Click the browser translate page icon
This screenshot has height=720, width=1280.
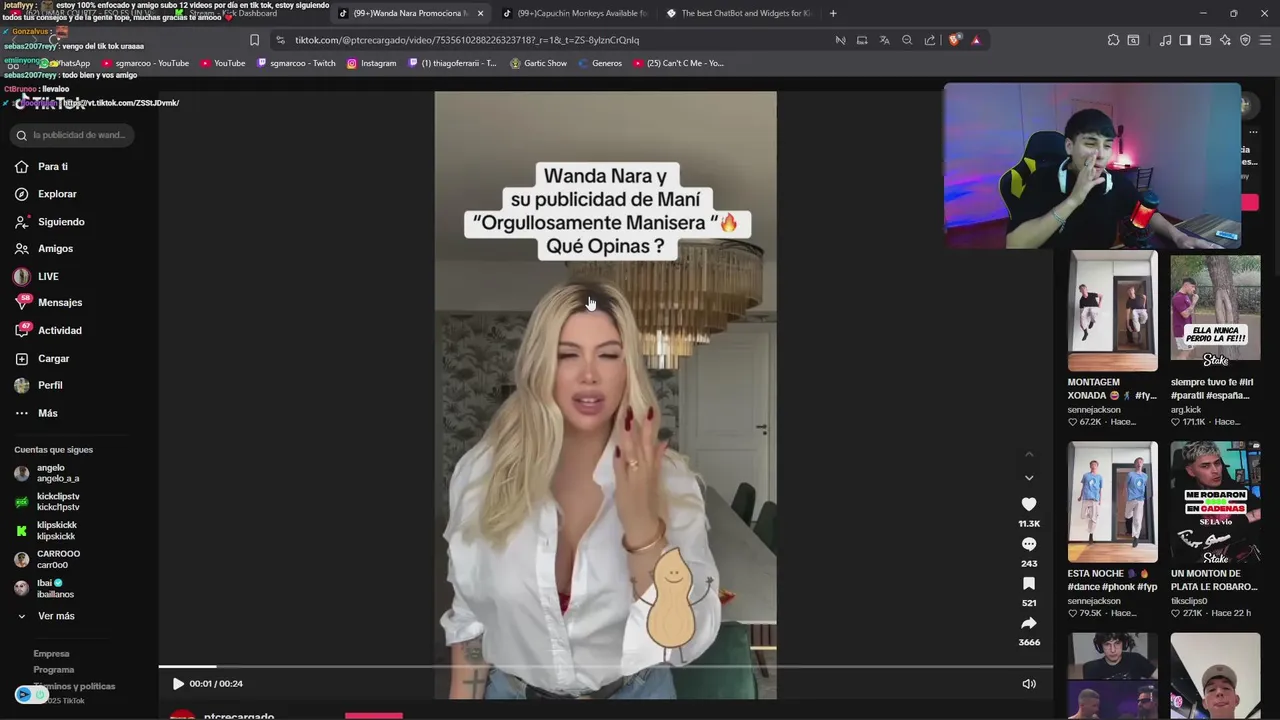coord(884,40)
